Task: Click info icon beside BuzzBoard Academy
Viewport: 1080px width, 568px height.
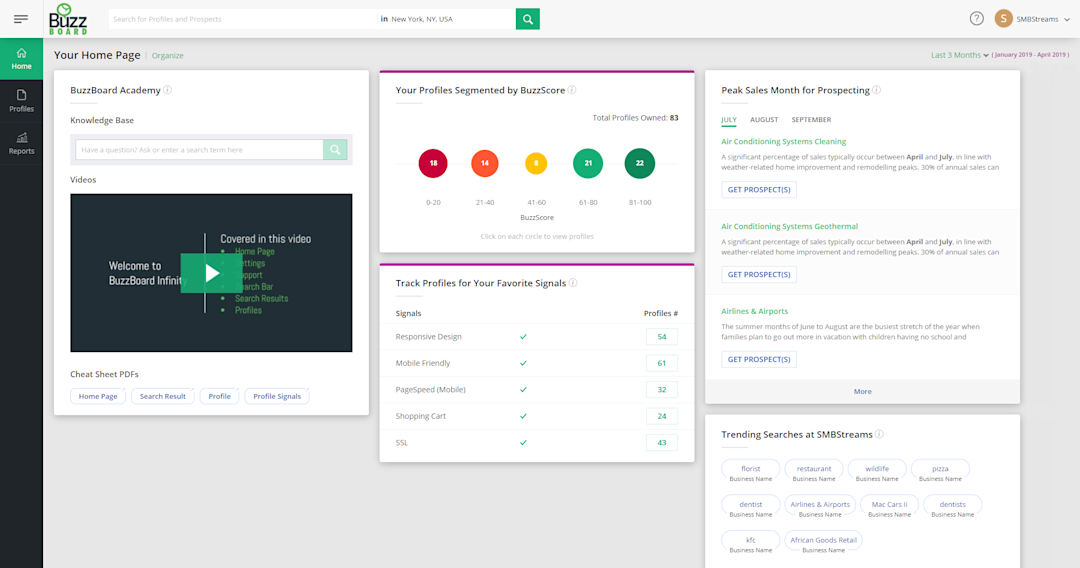Action: 167,90
